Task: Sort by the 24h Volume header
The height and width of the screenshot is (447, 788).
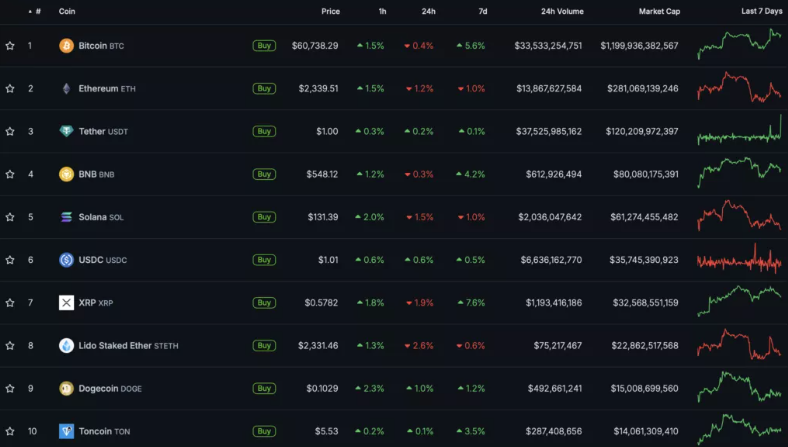Action: (x=562, y=11)
